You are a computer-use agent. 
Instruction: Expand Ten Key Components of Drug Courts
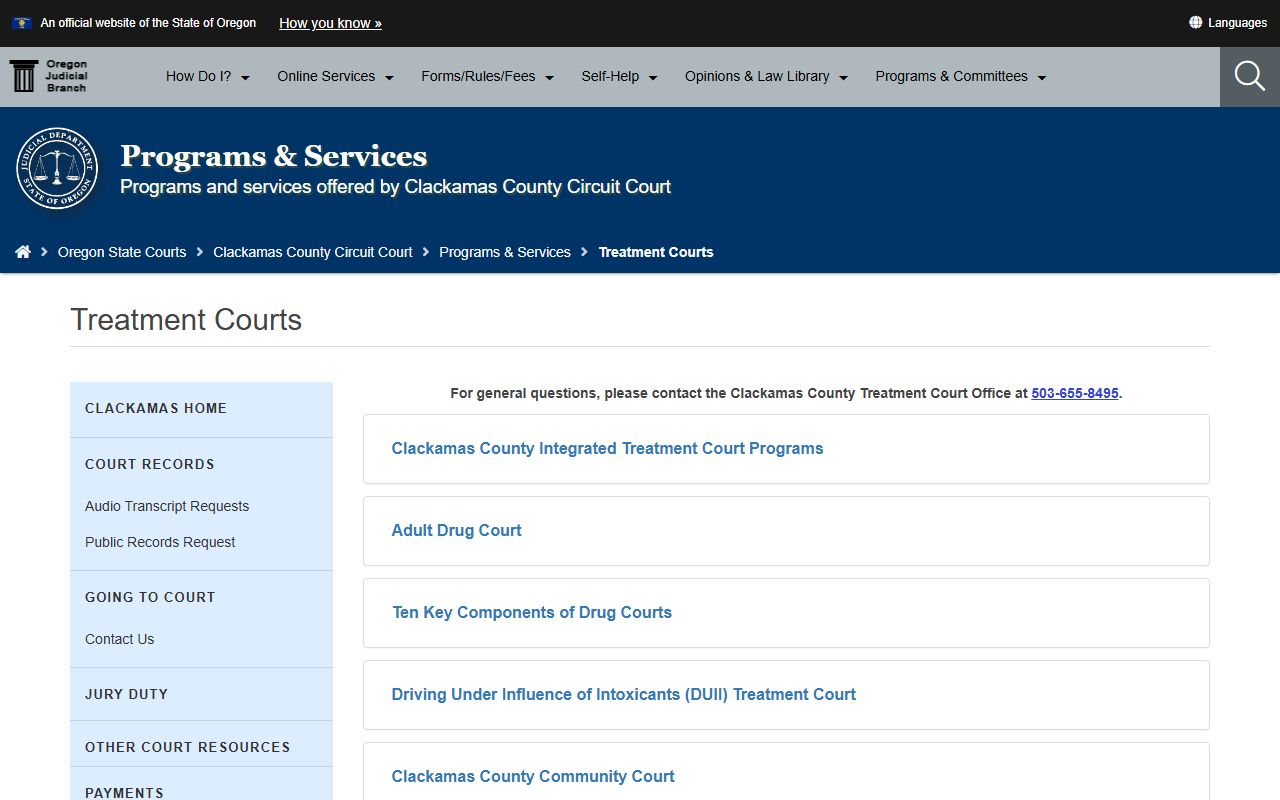[x=786, y=613]
